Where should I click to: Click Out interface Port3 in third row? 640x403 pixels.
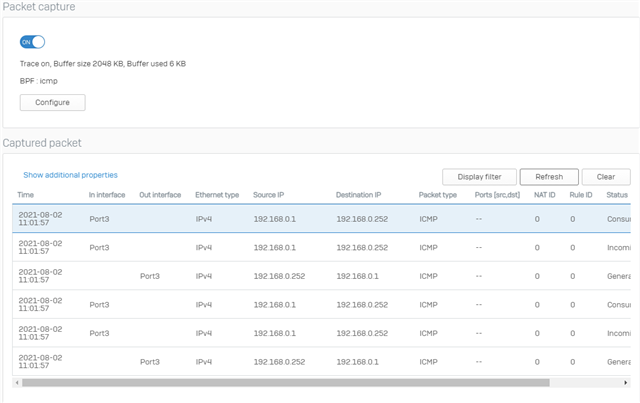(x=150, y=276)
